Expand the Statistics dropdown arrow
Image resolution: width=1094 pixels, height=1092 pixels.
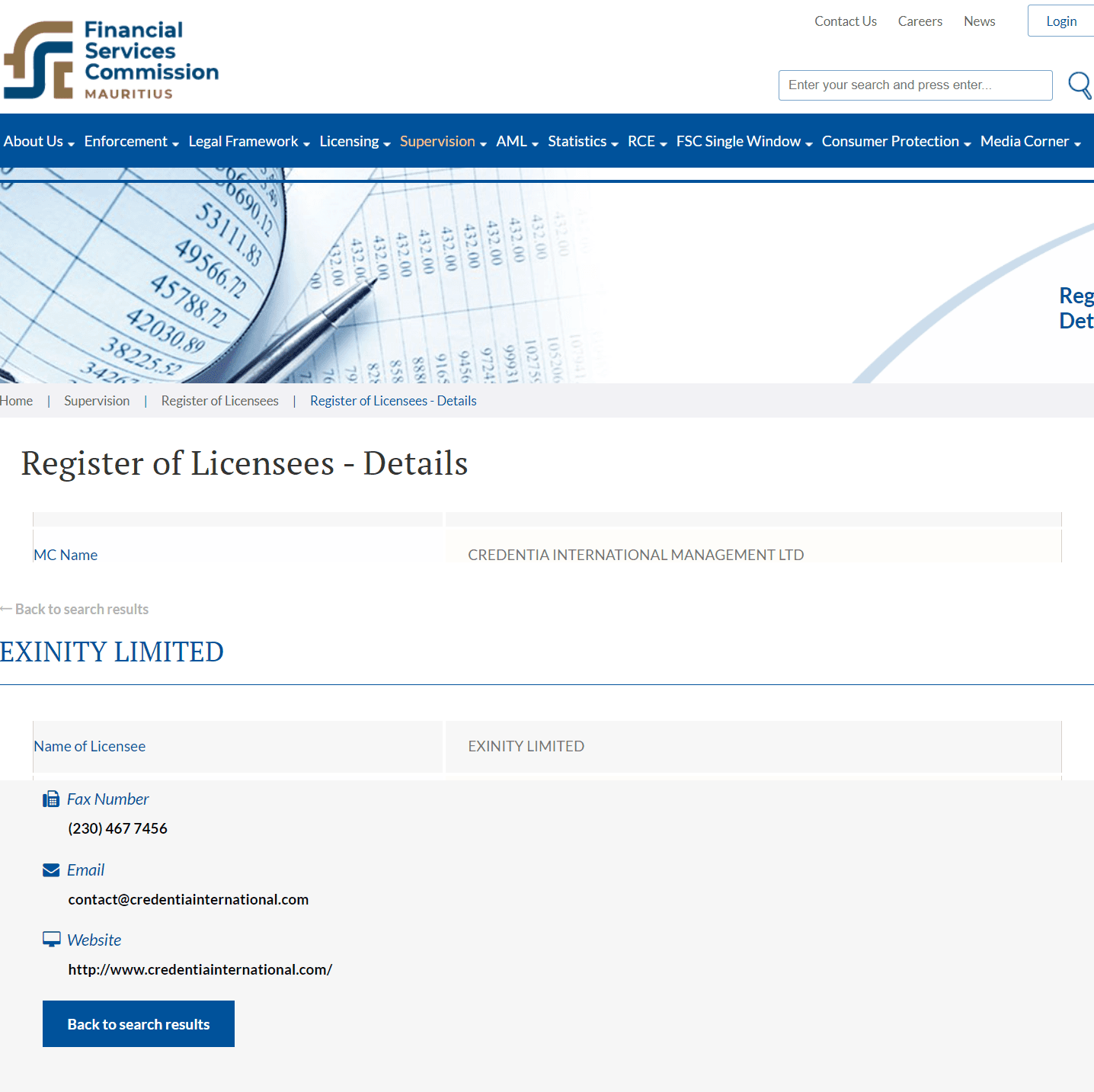tap(615, 144)
